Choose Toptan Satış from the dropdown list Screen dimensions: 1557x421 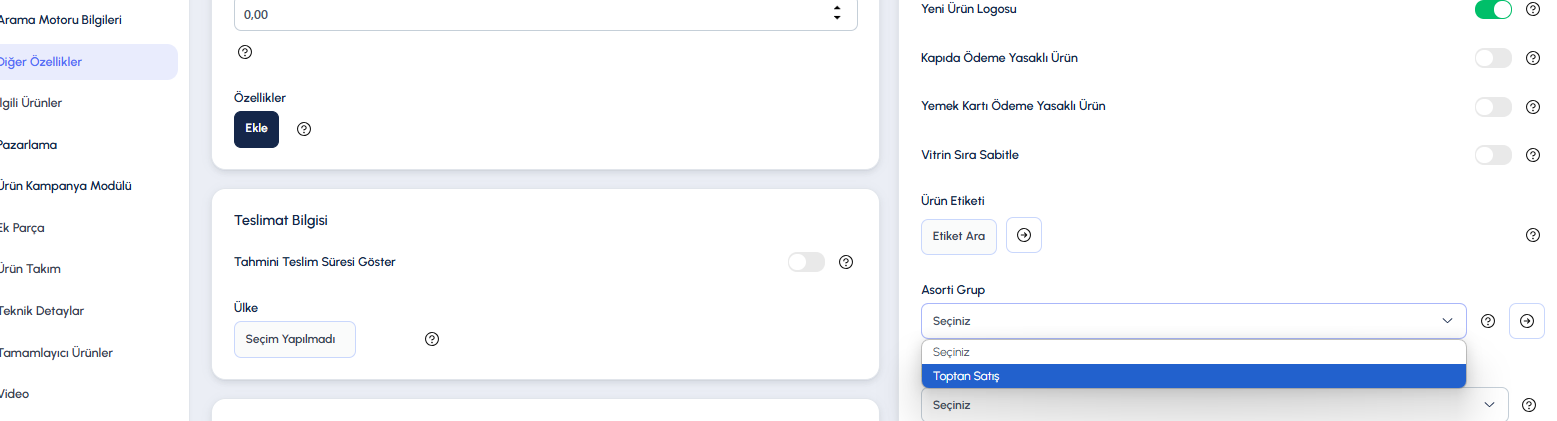(x=1193, y=376)
